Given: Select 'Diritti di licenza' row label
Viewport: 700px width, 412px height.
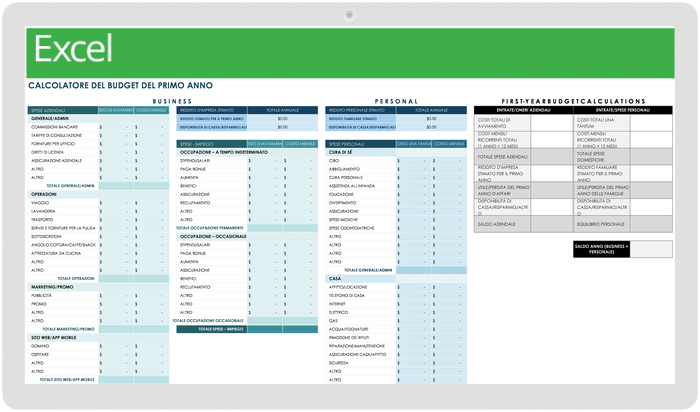Looking at the screenshot, I should 47,153.
